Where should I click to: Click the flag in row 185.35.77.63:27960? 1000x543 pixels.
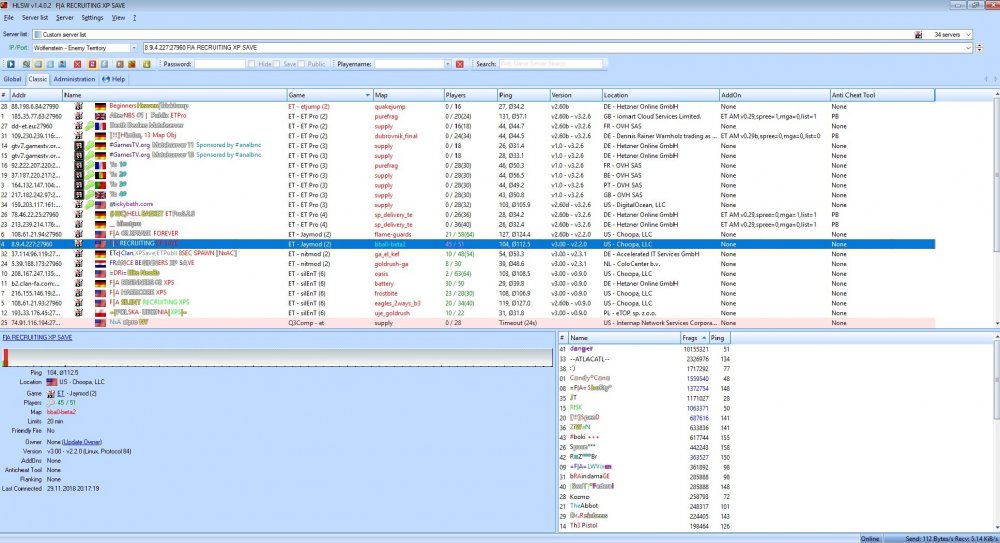pos(100,116)
